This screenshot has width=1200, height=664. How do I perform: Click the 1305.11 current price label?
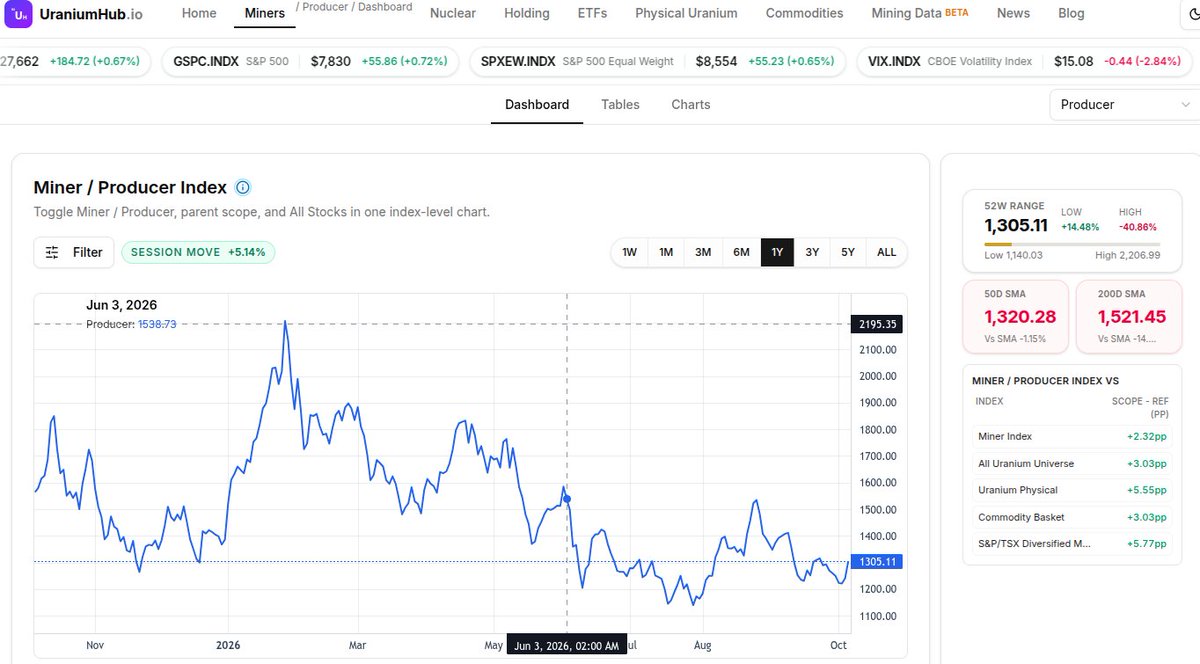pos(876,562)
